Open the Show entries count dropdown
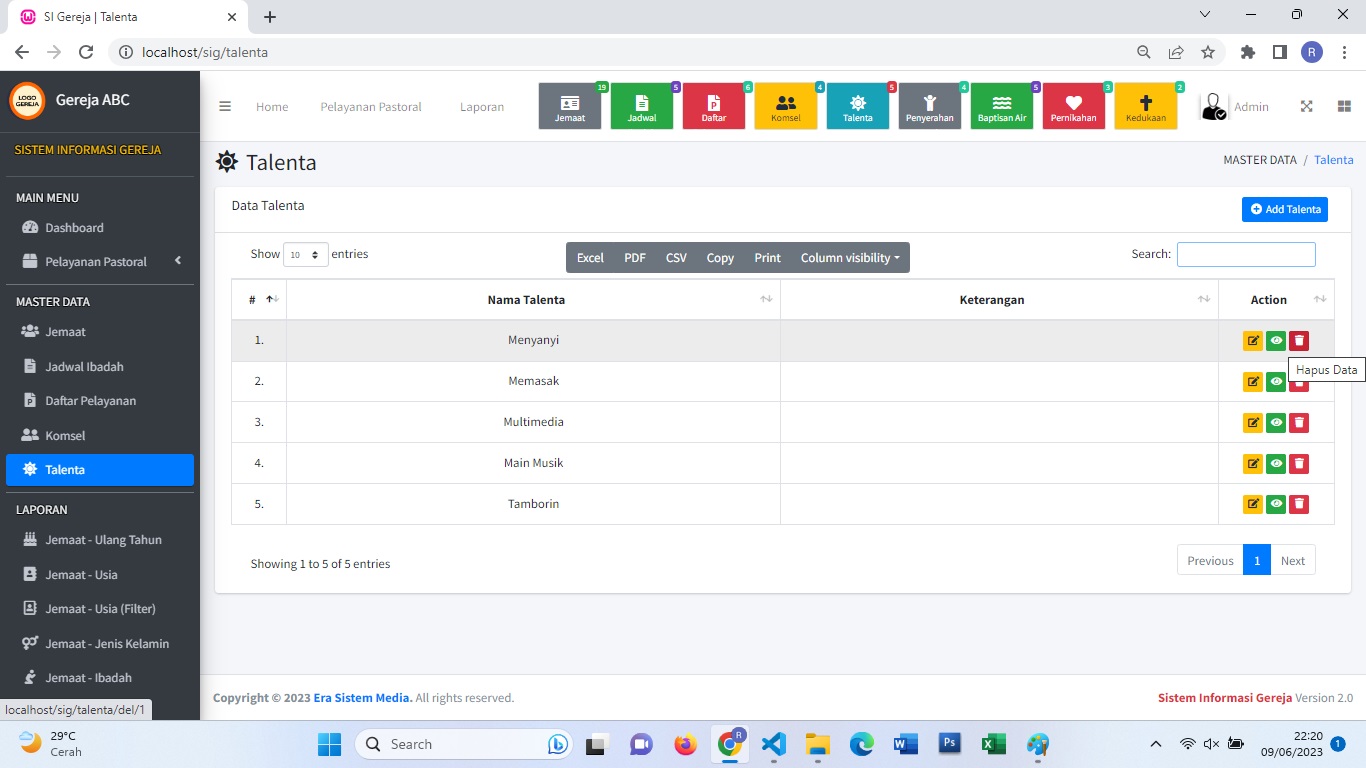 click(305, 255)
